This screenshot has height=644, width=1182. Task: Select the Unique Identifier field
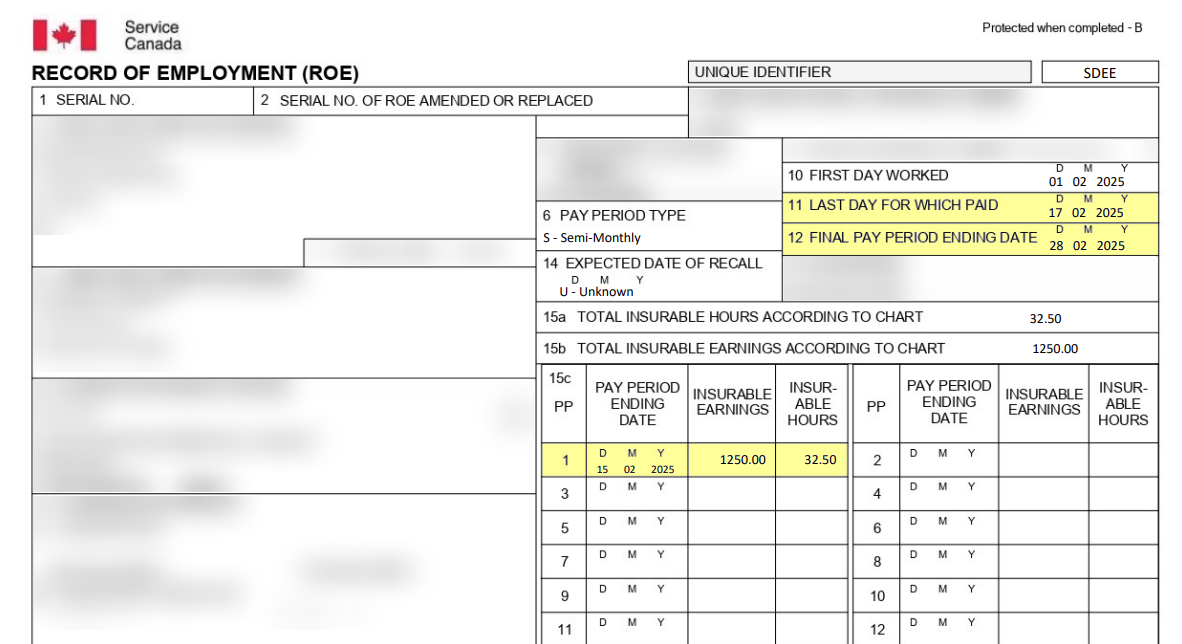[x=860, y=72]
